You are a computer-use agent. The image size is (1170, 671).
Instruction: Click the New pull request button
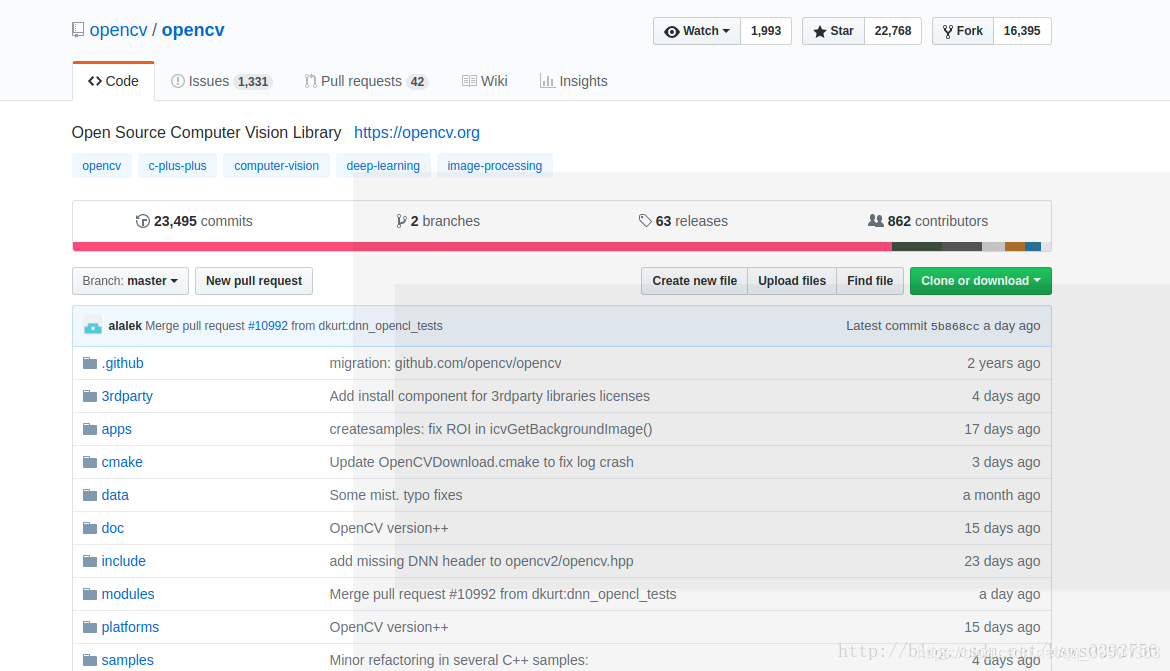coord(254,281)
